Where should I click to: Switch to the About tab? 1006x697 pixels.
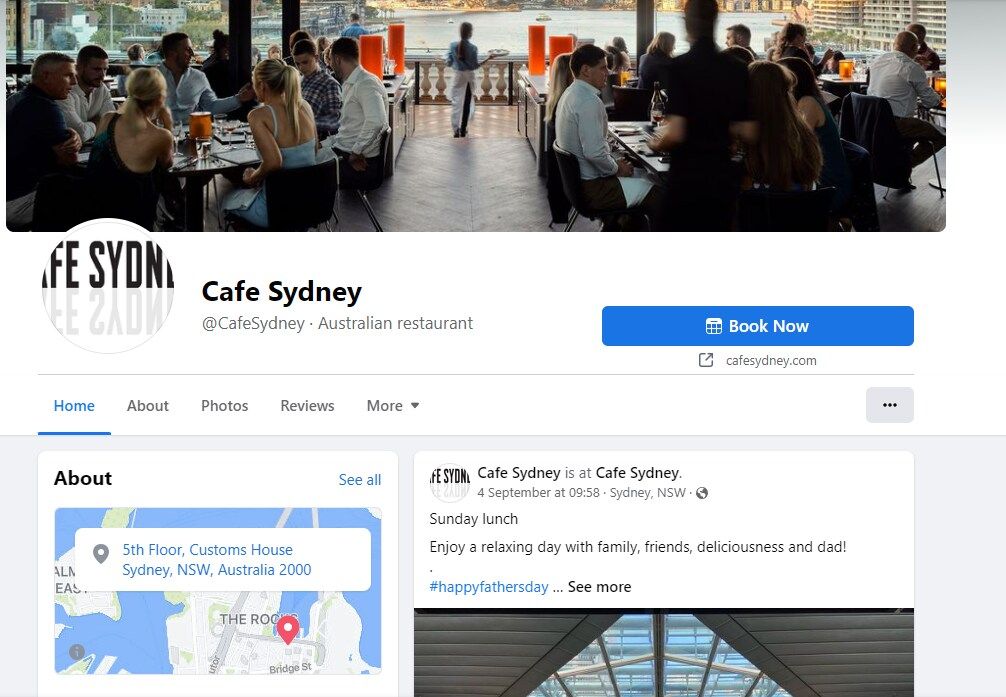coord(148,406)
